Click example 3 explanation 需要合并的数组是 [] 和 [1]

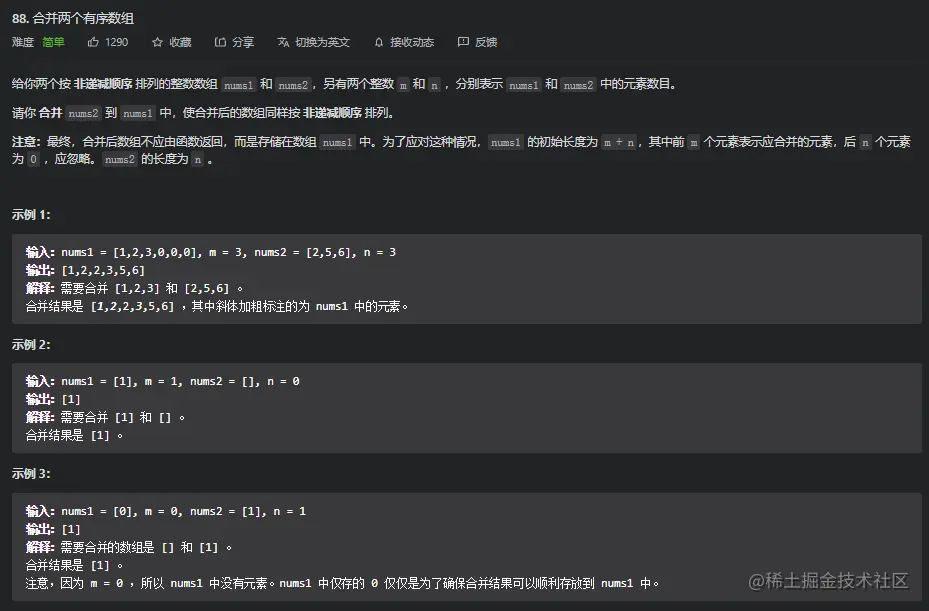click(x=129, y=547)
